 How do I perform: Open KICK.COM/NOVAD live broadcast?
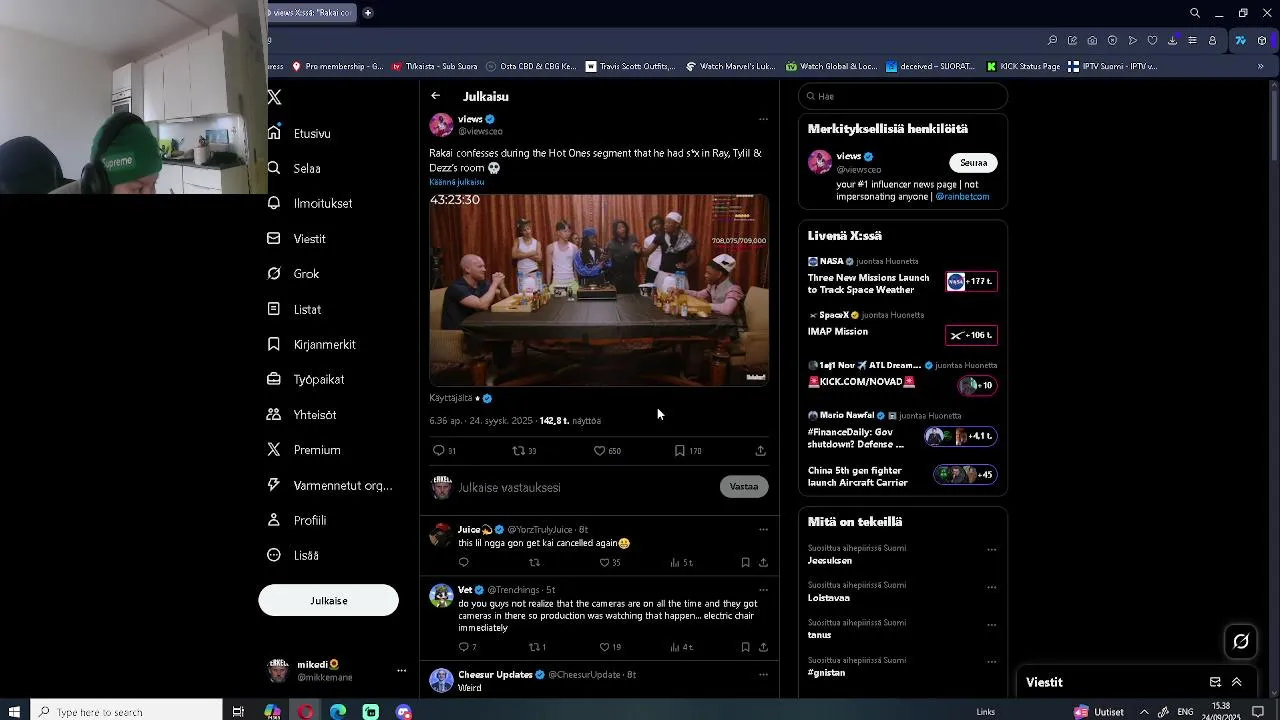[x=903, y=378]
